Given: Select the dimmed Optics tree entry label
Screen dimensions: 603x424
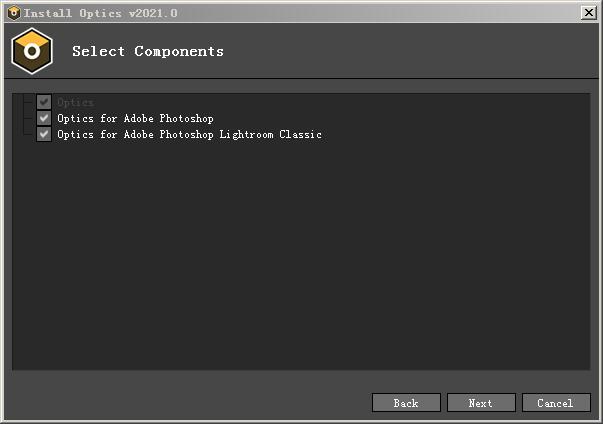Looking at the screenshot, I should click(75, 102).
